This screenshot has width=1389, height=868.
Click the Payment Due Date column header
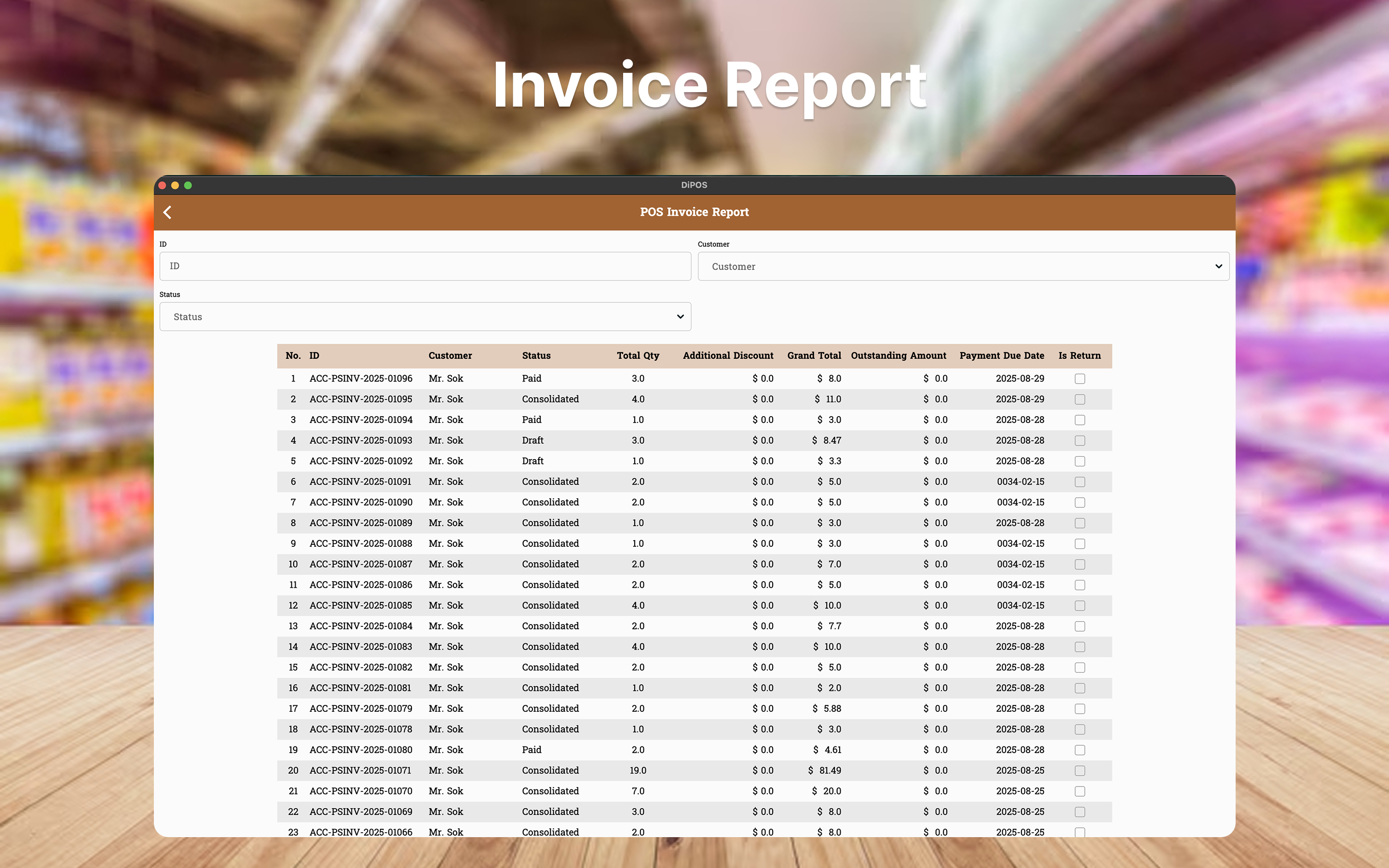(x=1002, y=356)
